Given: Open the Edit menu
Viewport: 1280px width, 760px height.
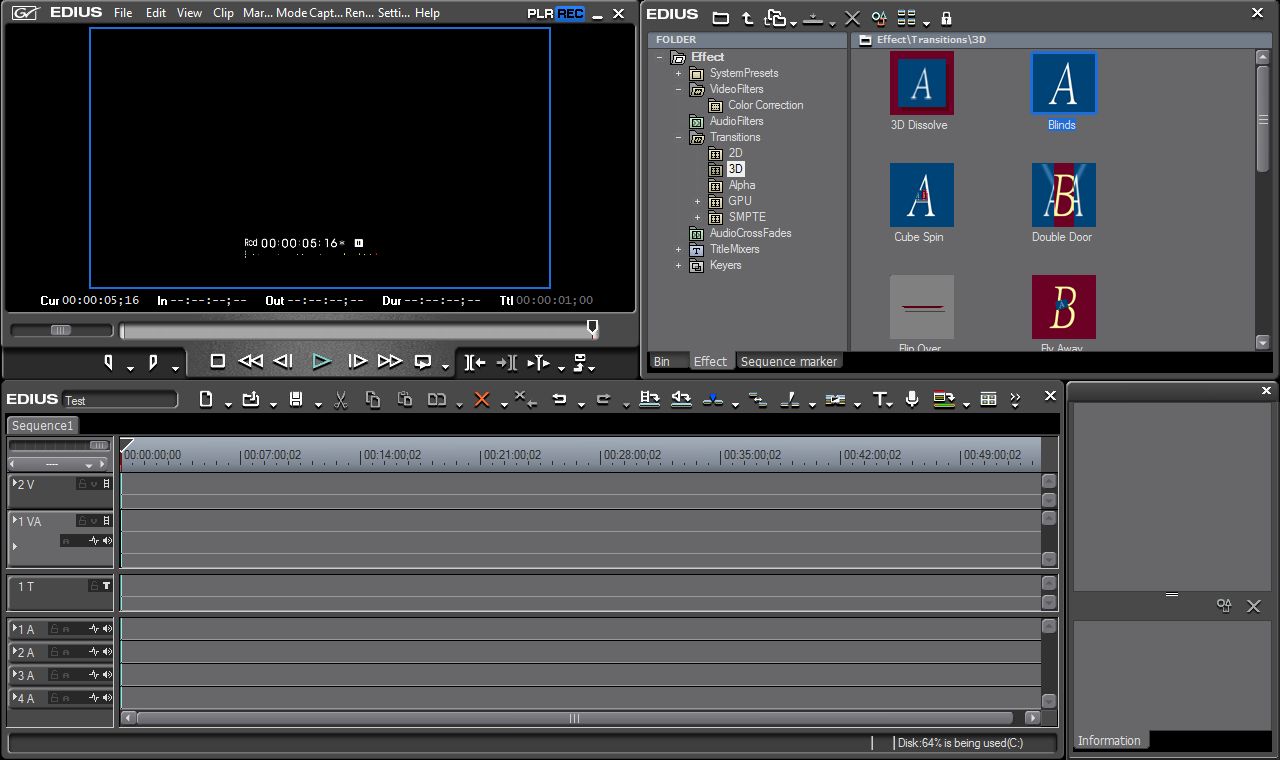Looking at the screenshot, I should point(156,13).
